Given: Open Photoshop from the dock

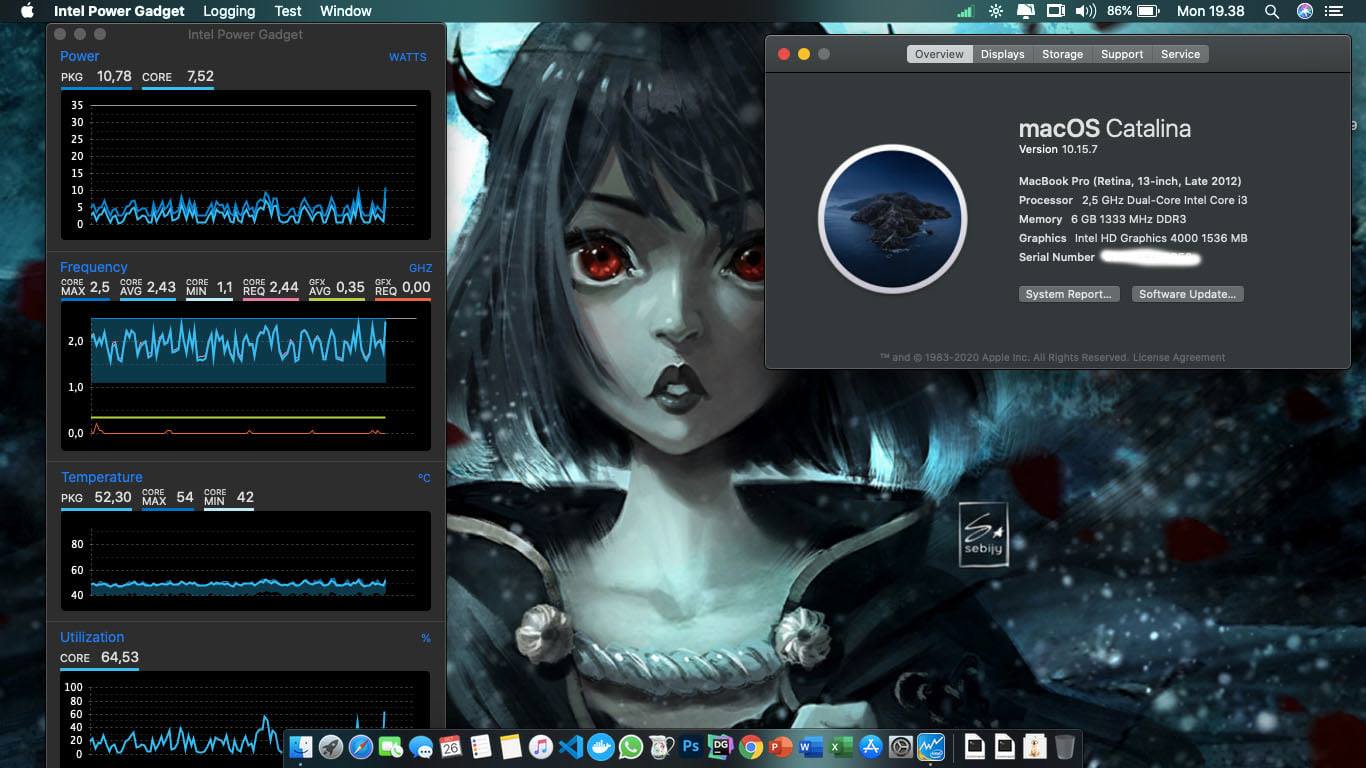Looking at the screenshot, I should [x=691, y=747].
